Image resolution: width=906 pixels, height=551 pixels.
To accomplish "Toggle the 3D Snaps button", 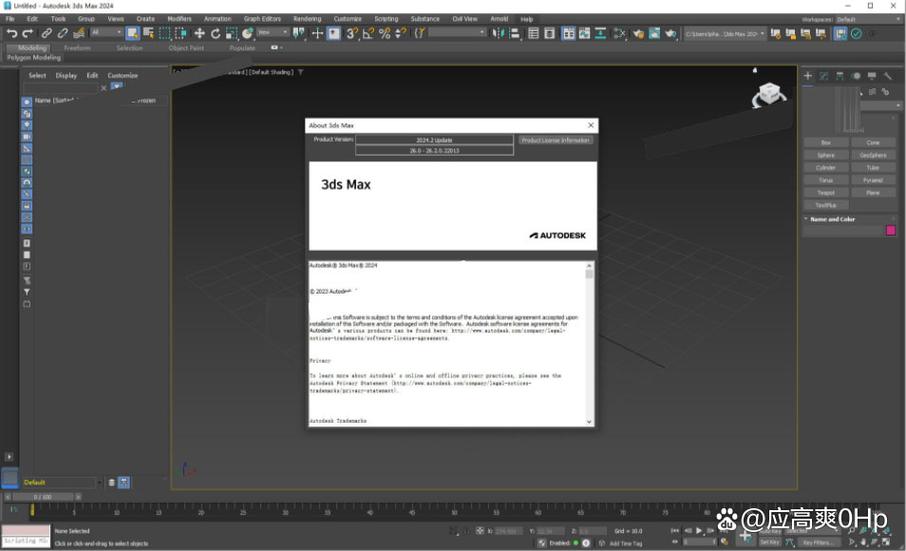I will pos(351,33).
